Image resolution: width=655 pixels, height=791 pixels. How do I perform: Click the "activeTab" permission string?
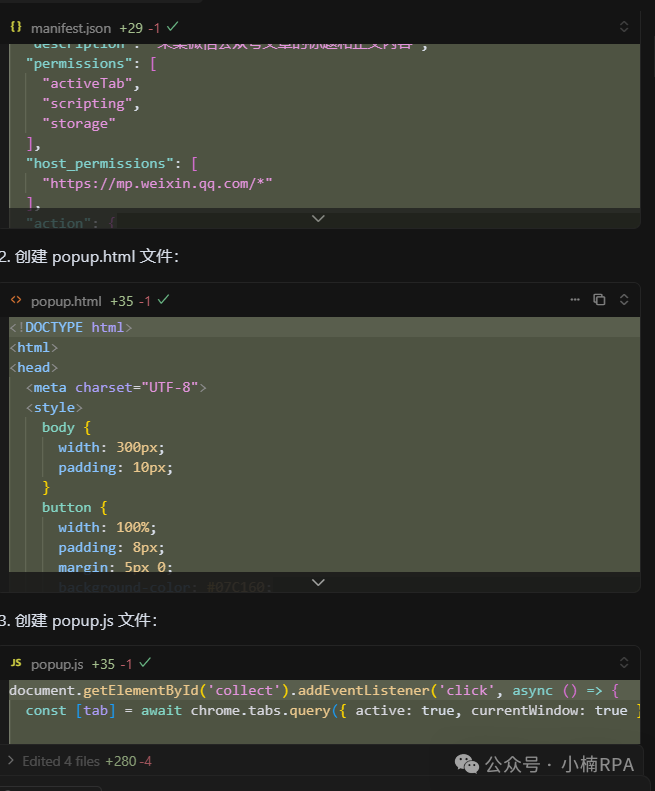click(87, 84)
